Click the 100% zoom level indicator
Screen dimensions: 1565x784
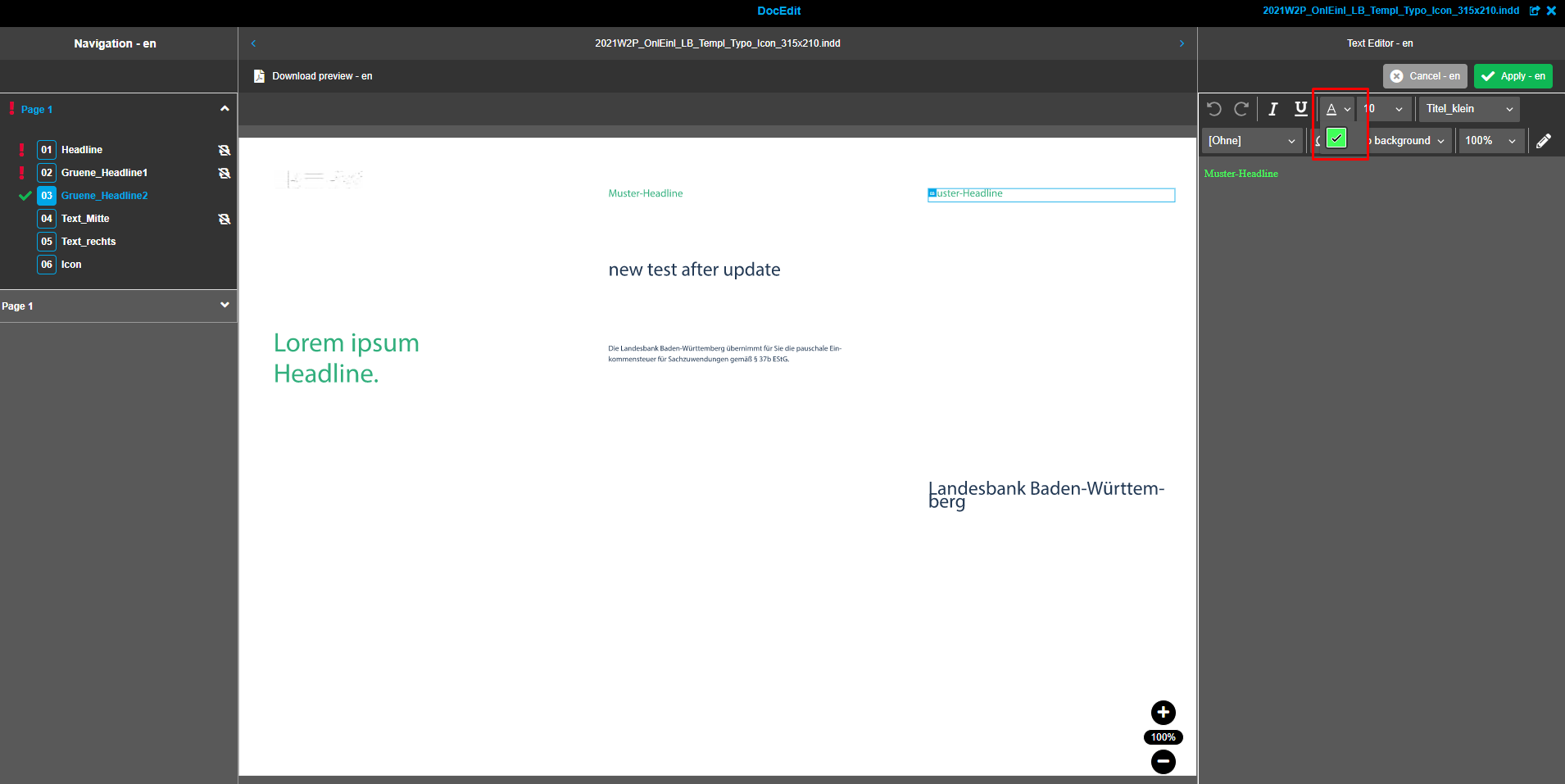[1164, 737]
